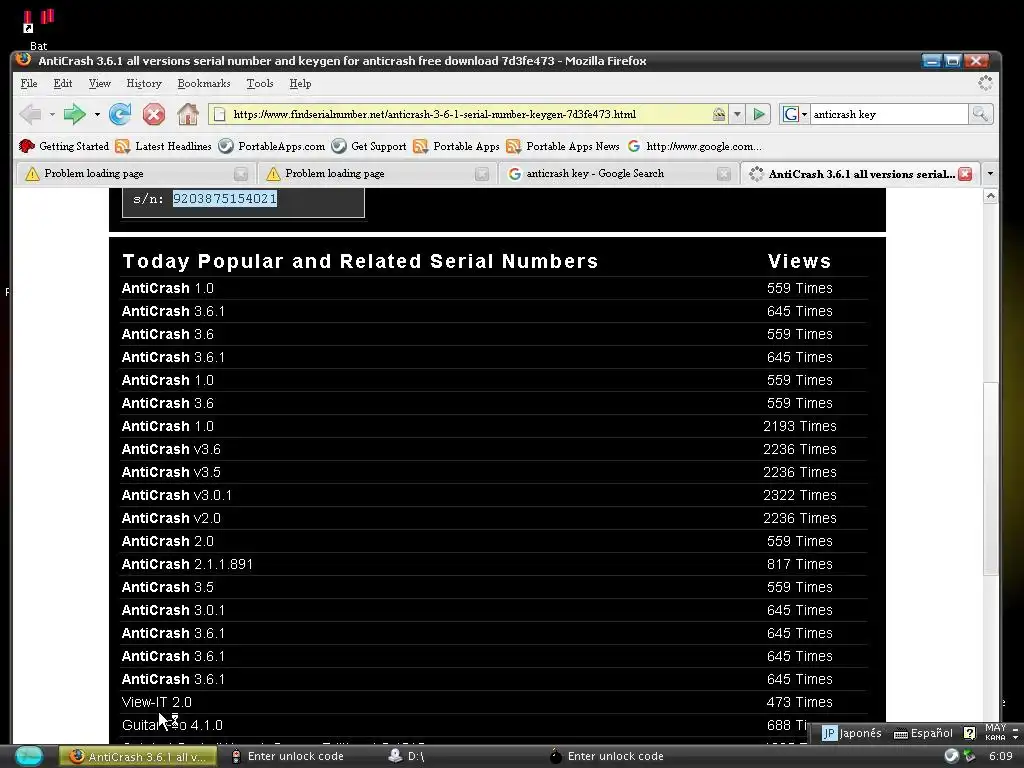Click the 473 Times views value

click(799, 702)
